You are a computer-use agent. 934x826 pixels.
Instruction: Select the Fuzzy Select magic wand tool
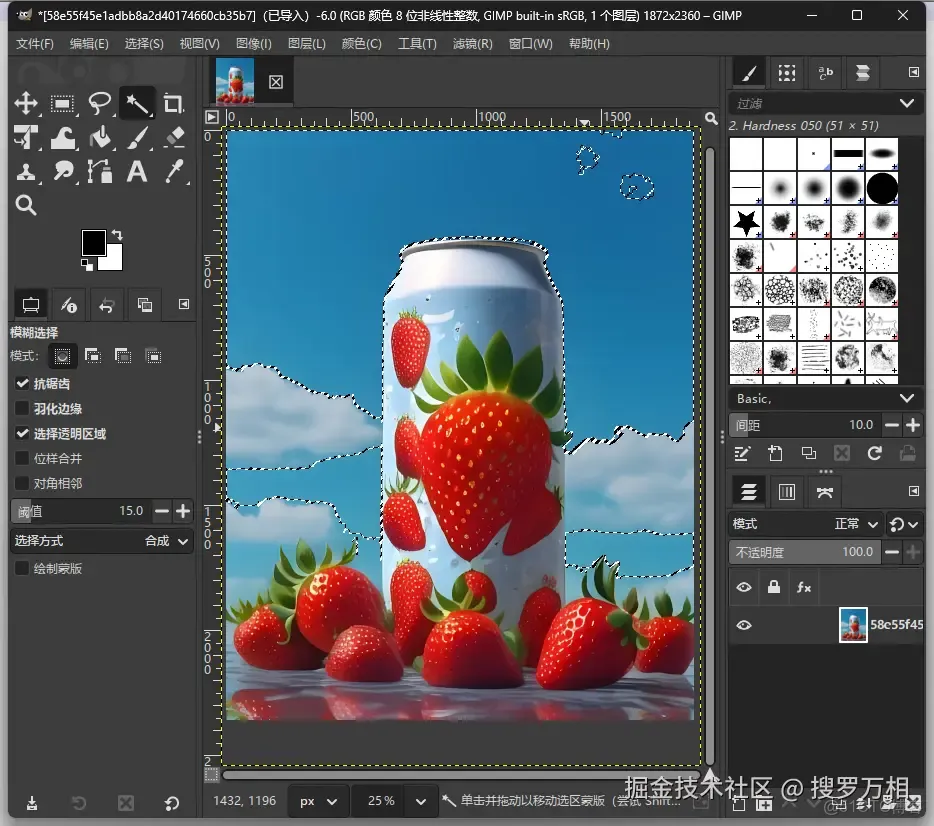coord(136,103)
